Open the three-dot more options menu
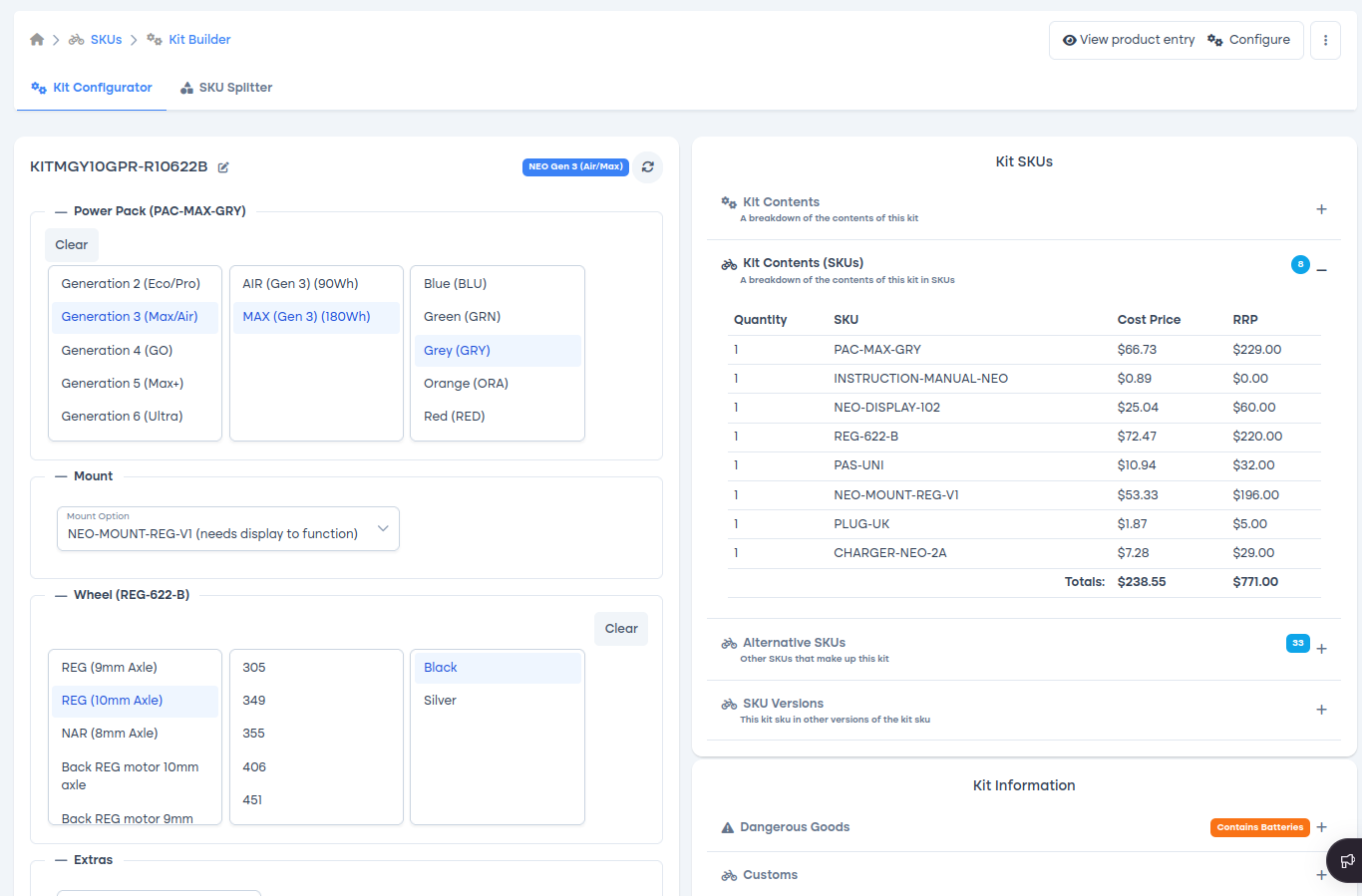This screenshot has width=1362, height=896. (1325, 40)
